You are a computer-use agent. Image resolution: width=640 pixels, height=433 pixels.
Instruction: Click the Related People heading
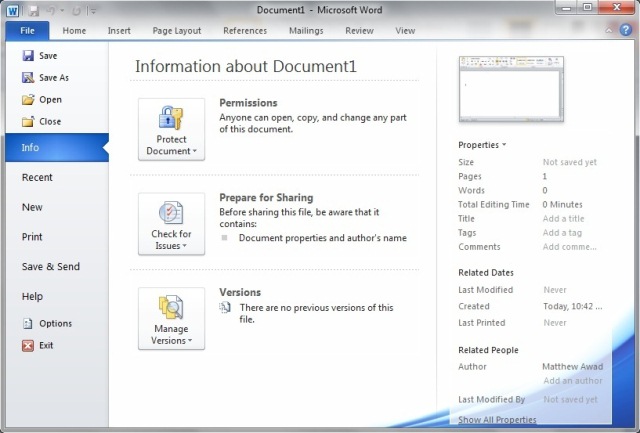point(488,350)
